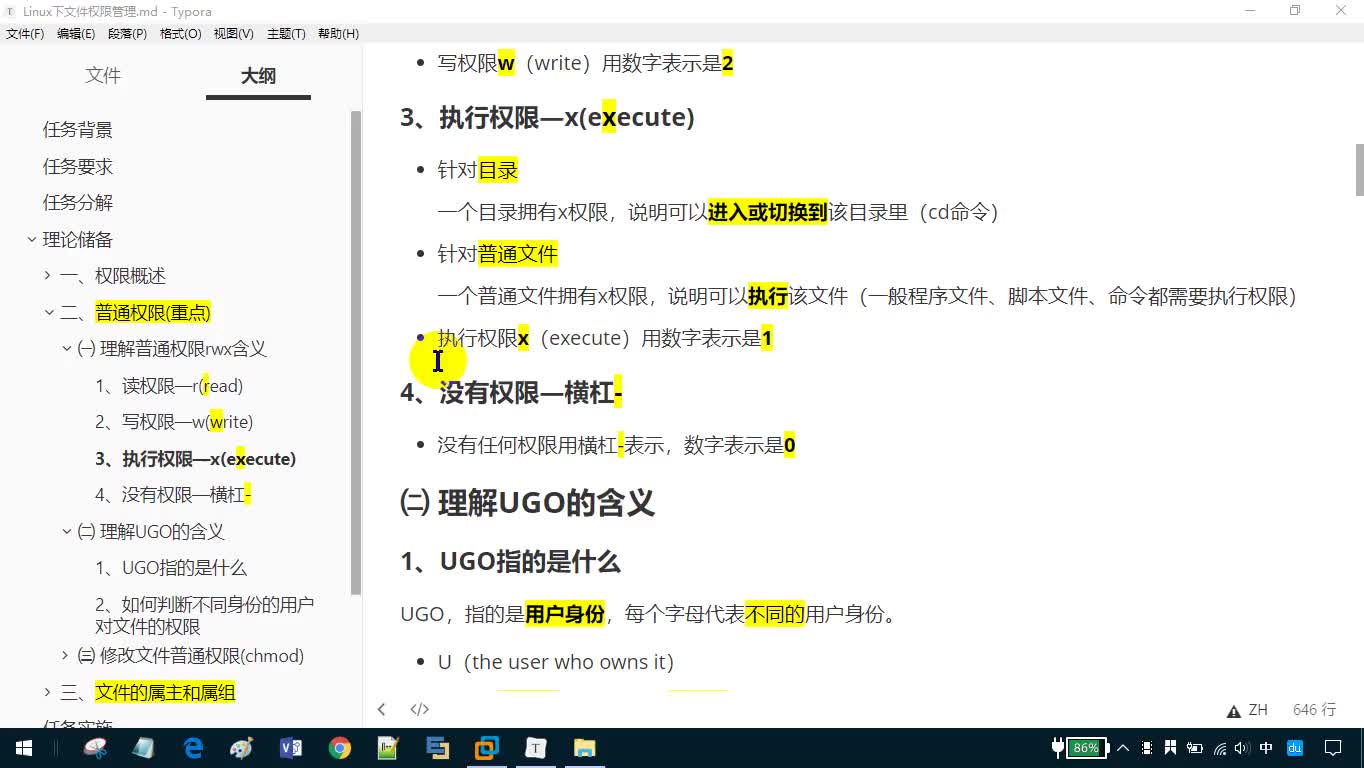The width and height of the screenshot is (1364, 768).
Task: Switch to Typora taskbar icon
Action: [536, 748]
